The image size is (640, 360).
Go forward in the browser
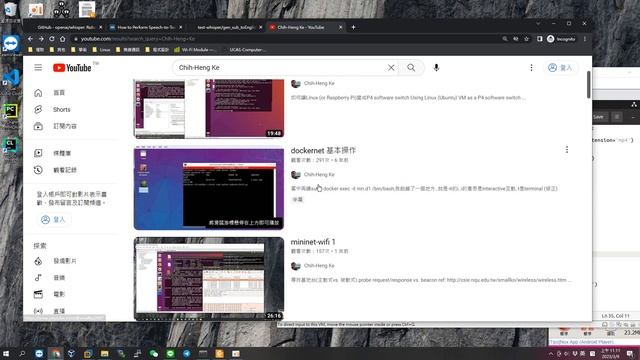(x=41, y=39)
